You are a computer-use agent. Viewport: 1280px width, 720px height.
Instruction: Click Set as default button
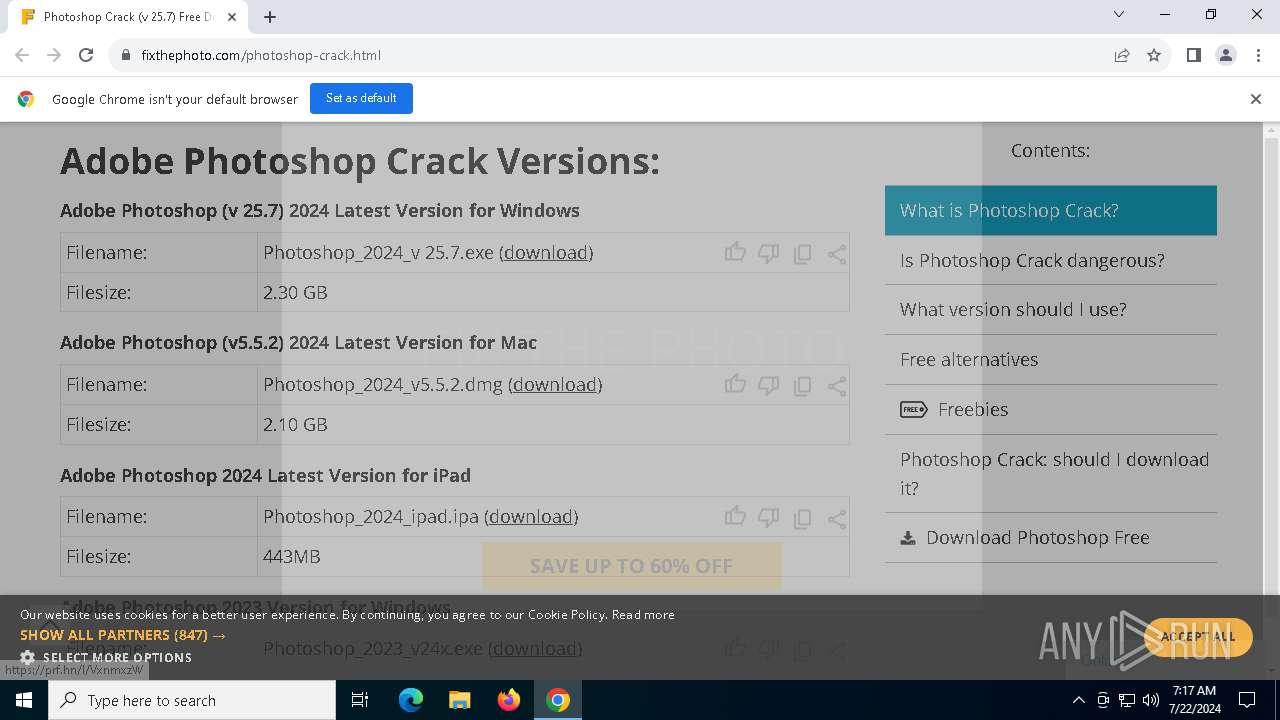pyautogui.click(x=361, y=98)
